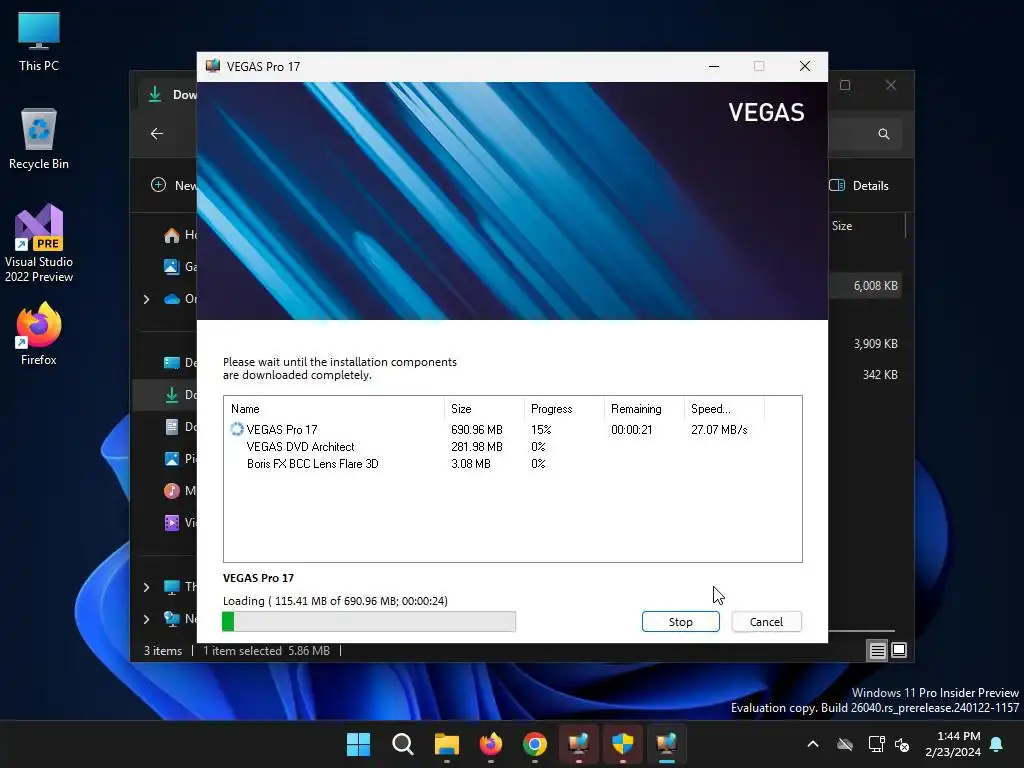The image size is (1024, 768).
Task: Click the 690.96 MB size value
Action: coord(477,430)
